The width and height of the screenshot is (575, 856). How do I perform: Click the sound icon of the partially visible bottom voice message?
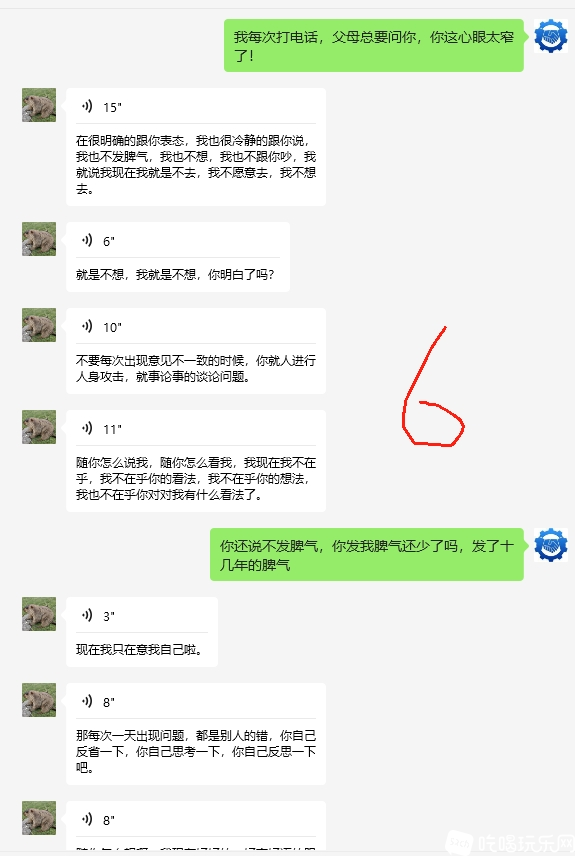[x=87, y=819]
